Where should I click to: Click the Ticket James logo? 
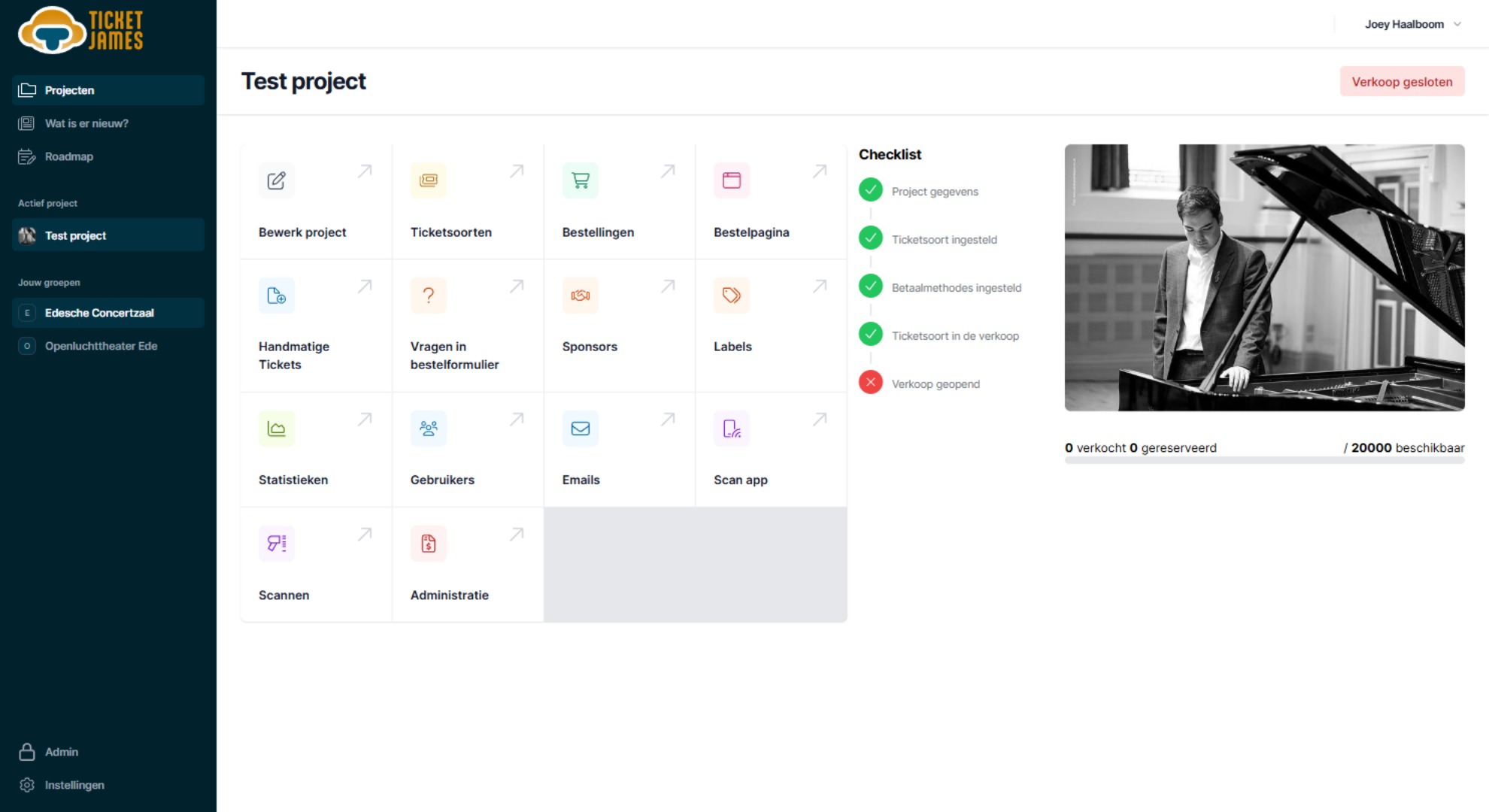tap(80, 30)
